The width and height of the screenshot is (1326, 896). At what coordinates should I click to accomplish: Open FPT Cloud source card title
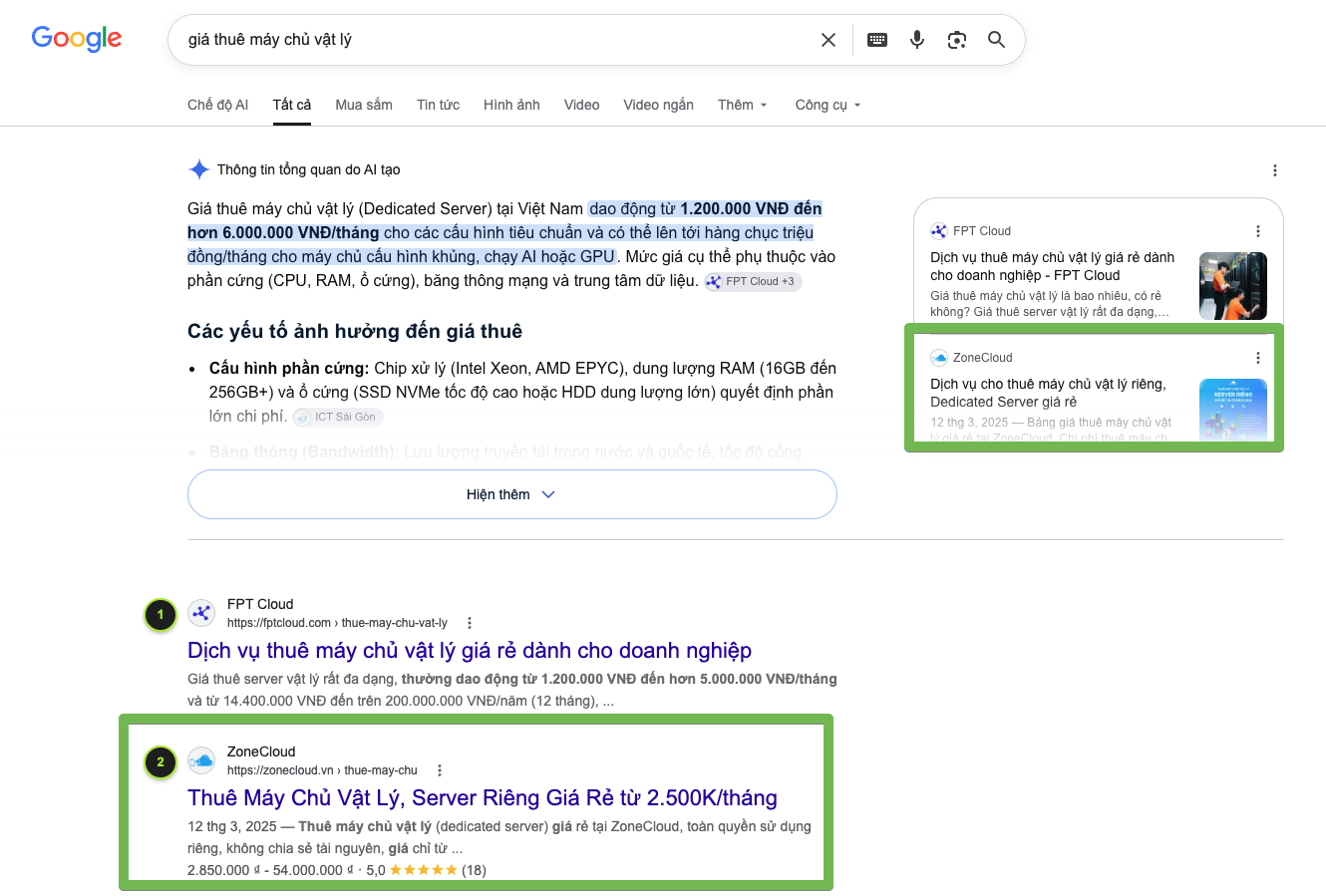click(x=1052, y=266)
